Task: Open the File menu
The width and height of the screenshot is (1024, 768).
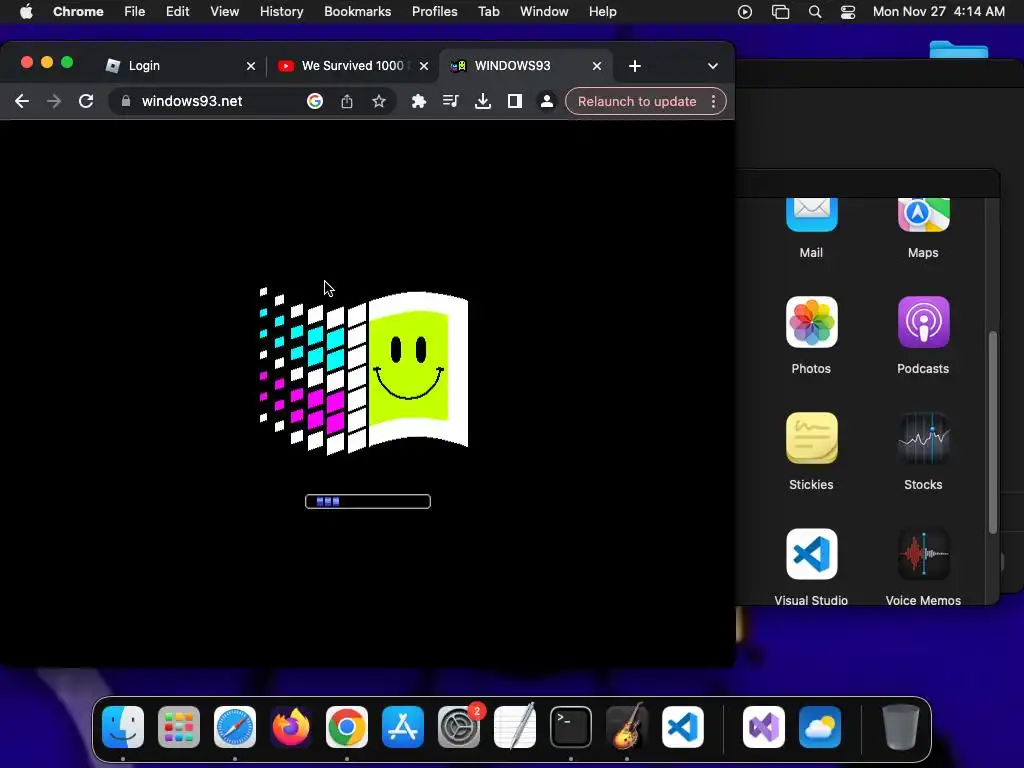Action: 135,11
